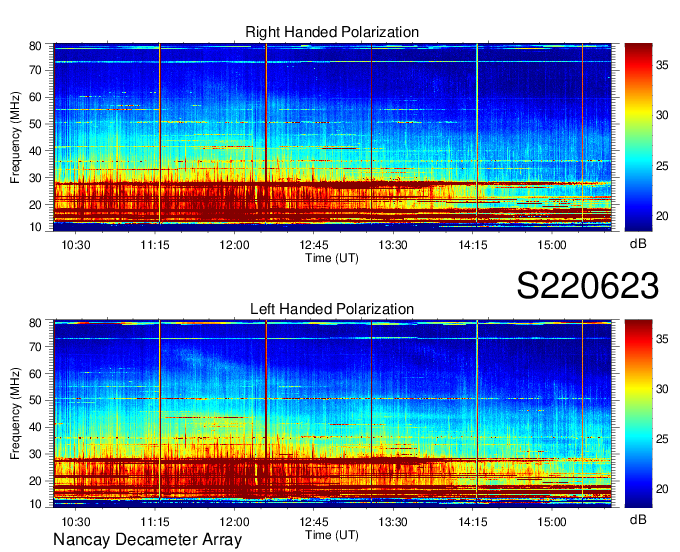Click the 20 MHz tick label on right-handed plot
The image size is (680, 552).
coord(35,205)
